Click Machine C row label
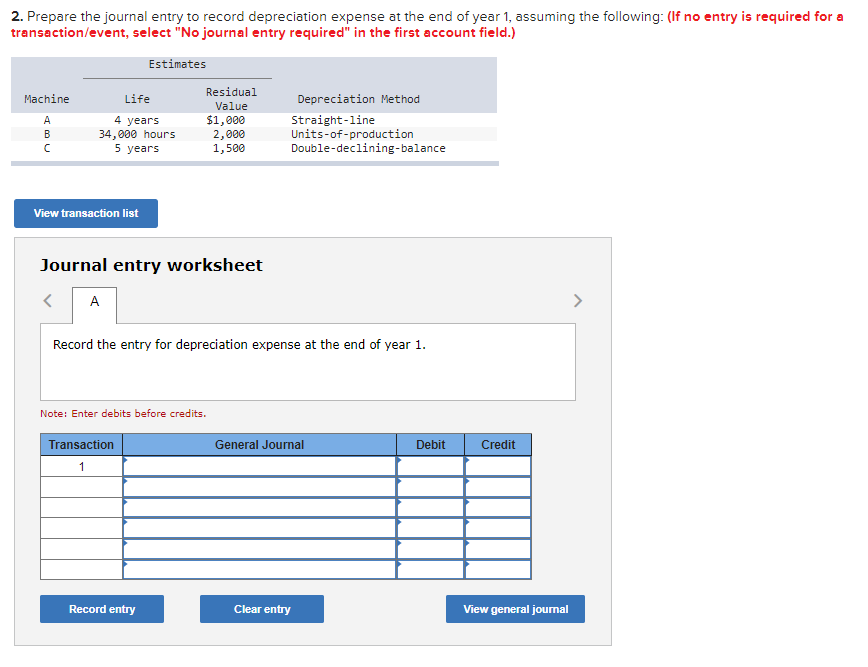Viewport: 868px width, 667px height. [x=47, y=148]
